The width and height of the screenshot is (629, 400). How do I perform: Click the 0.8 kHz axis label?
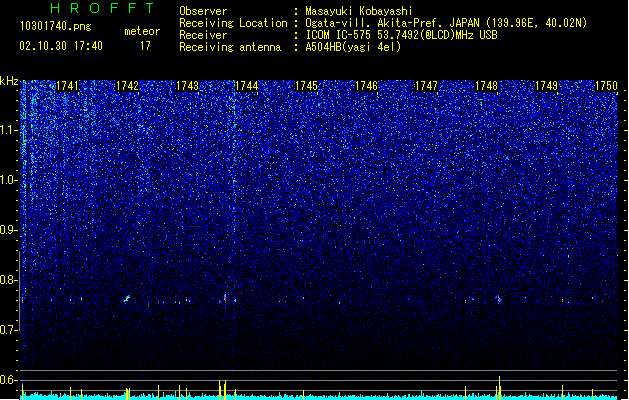coord(9,280)
